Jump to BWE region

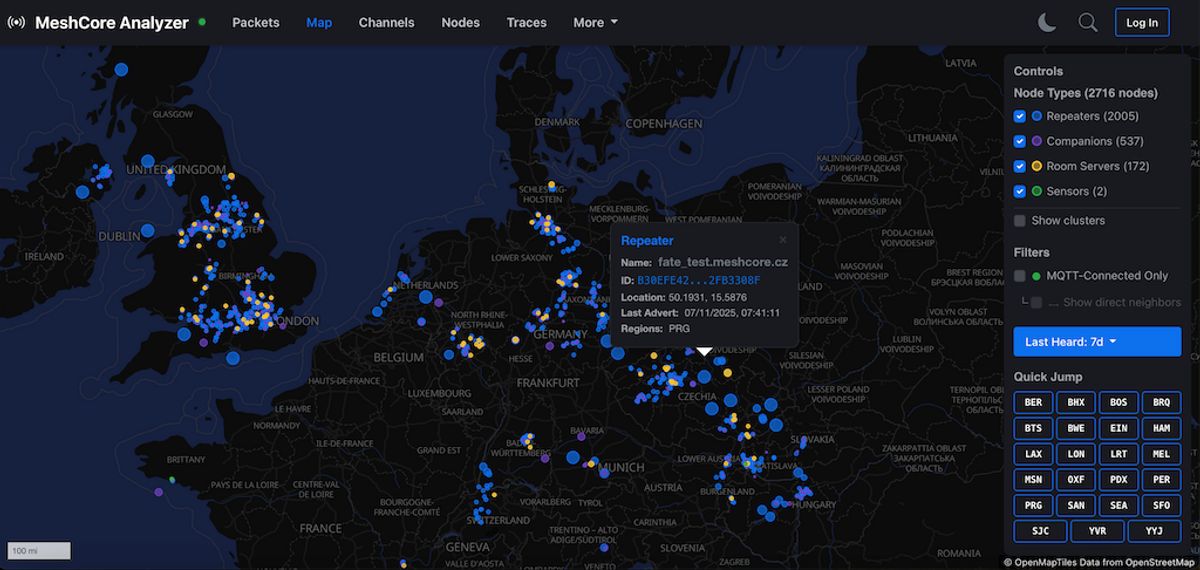pos(1076,429)
